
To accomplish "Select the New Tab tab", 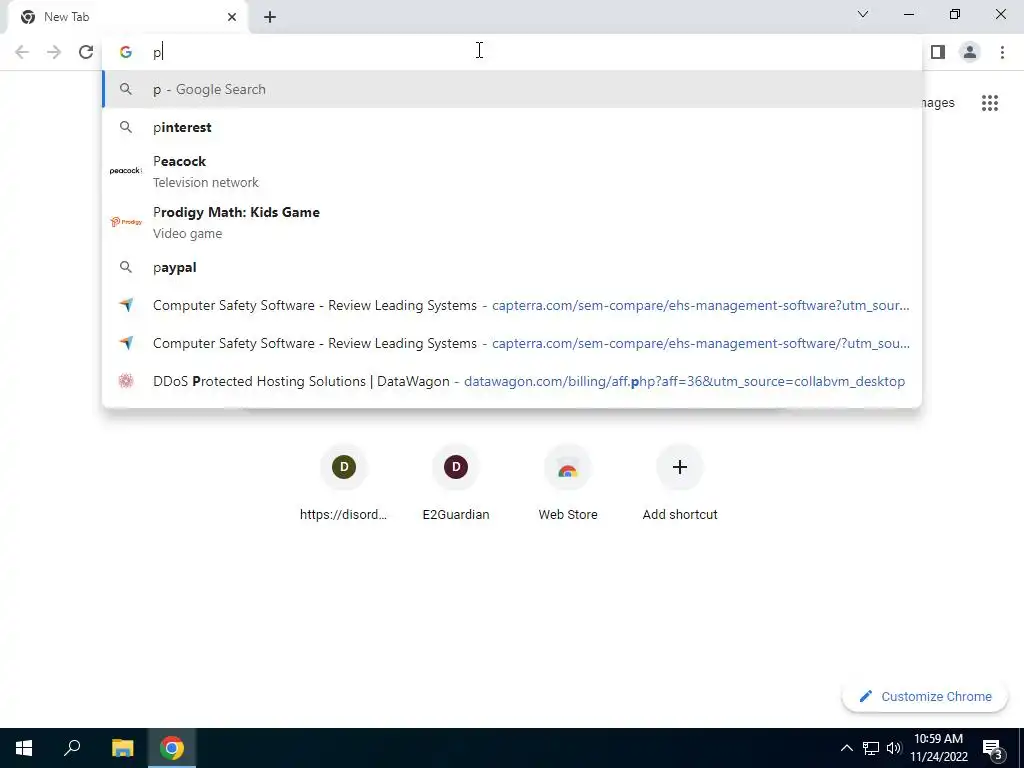I will (127, 17).
